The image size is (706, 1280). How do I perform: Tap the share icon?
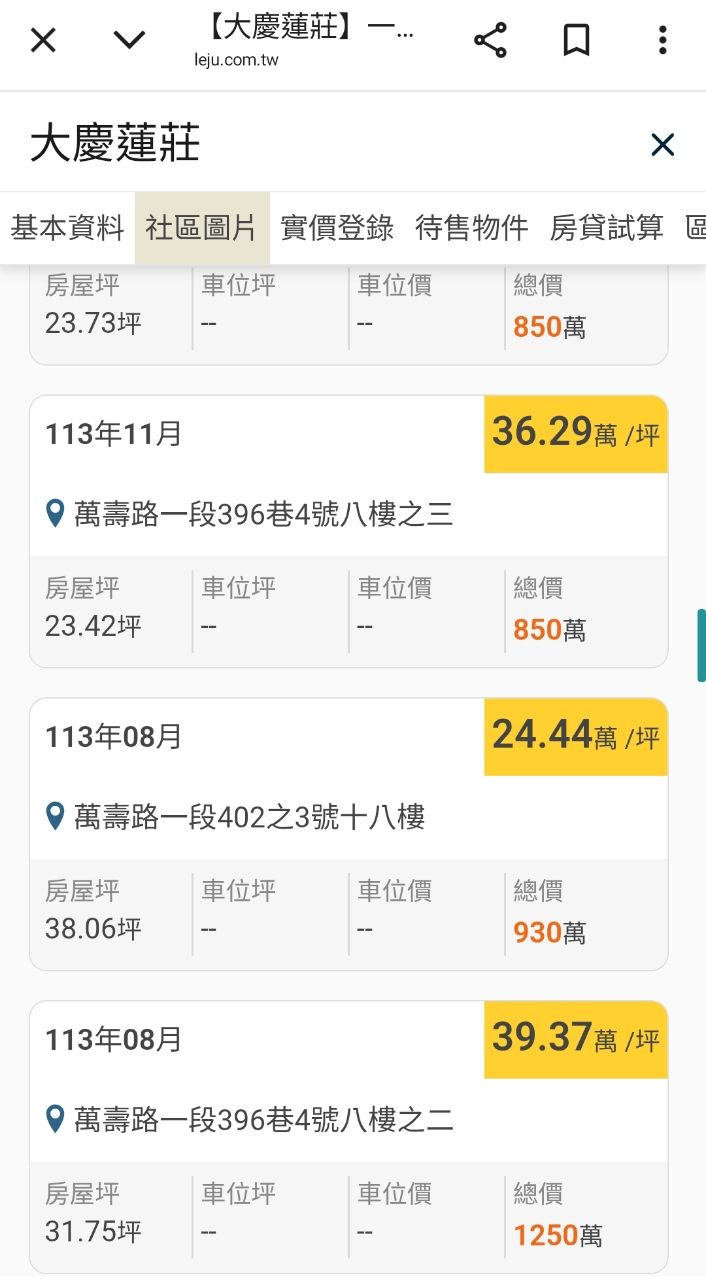pos(490,40)
